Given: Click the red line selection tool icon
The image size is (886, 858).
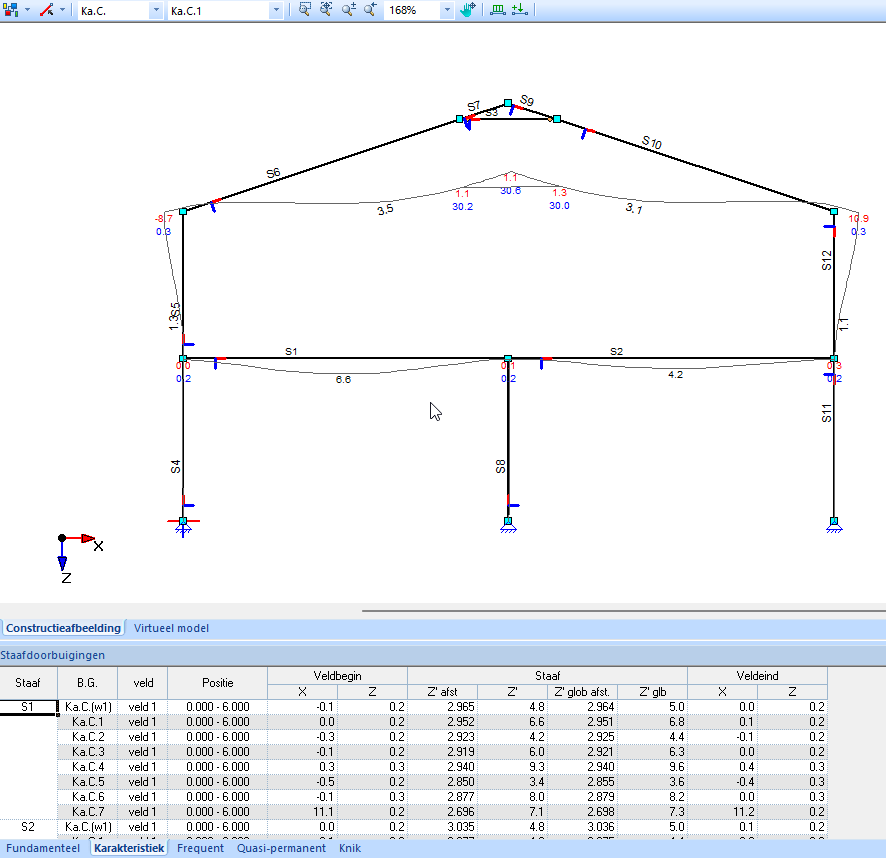Looking at the screenshot, I should [47, 10].
